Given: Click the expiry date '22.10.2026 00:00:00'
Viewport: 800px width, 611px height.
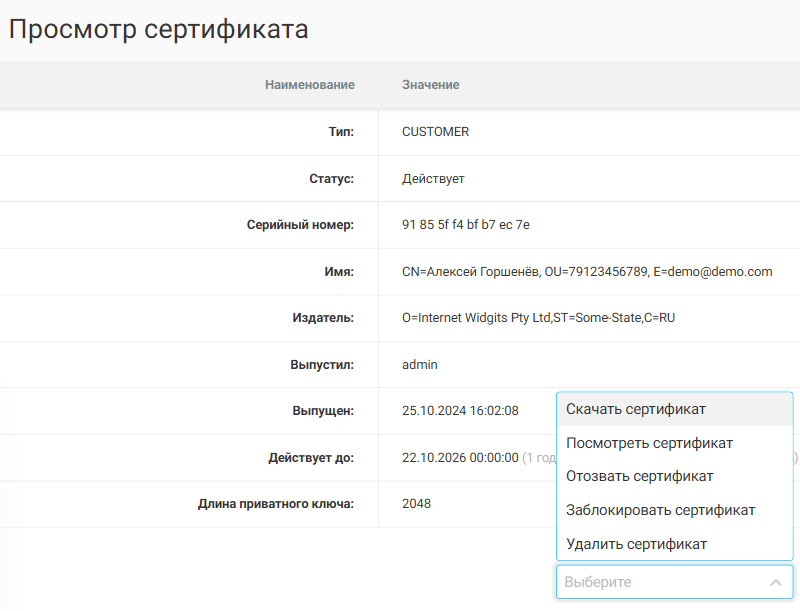Looking at the screenshot, I should point(460,458).
